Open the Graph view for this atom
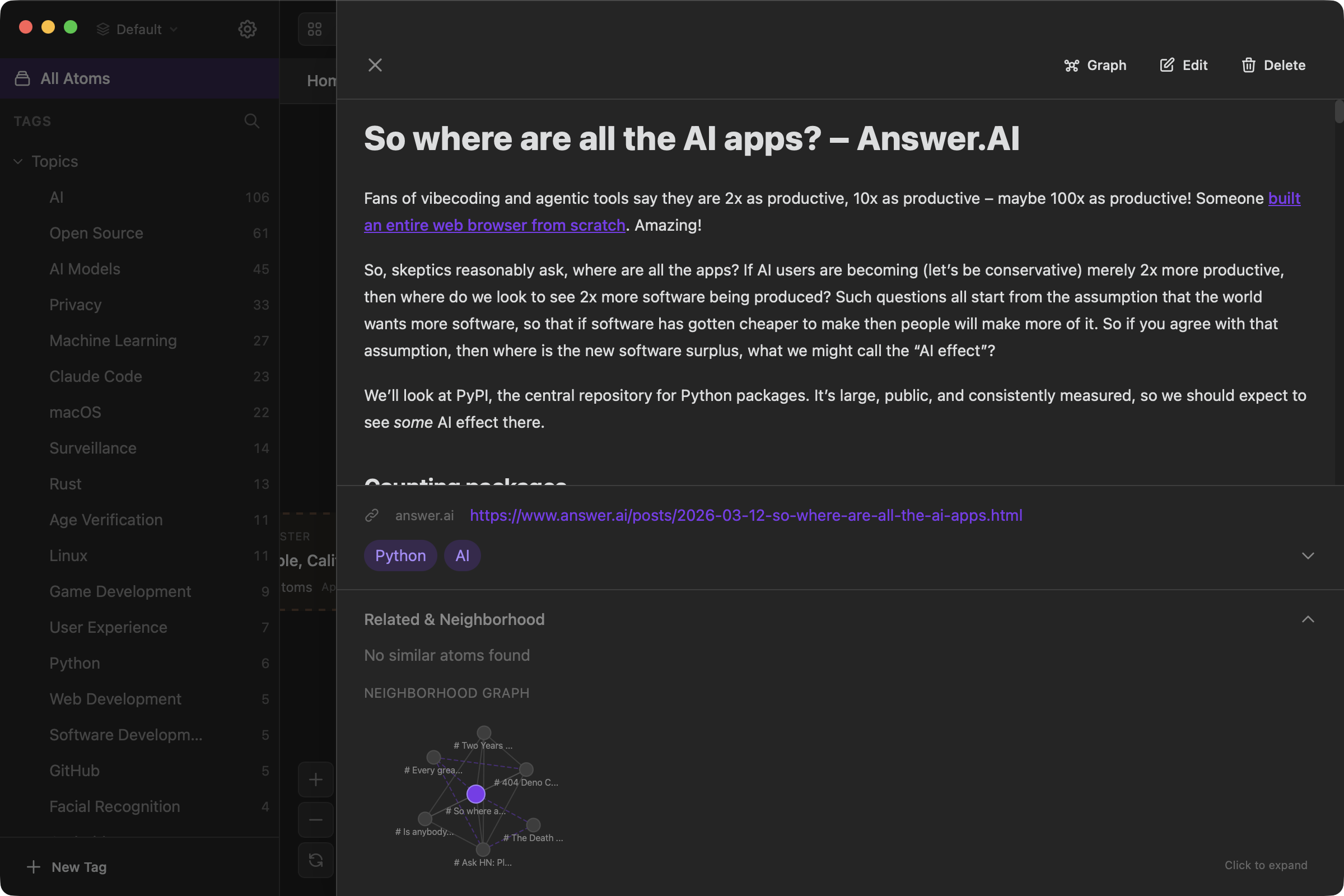Image resolution: width=1344 pixels, height=896 pixels. click(x=1094, y=65)
